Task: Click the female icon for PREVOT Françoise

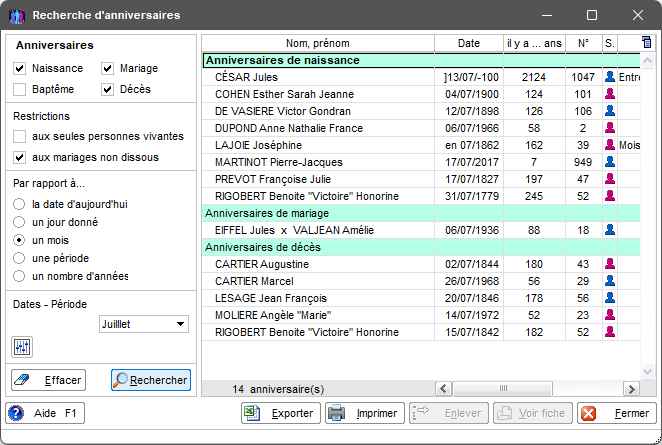Action: [610, 179]
